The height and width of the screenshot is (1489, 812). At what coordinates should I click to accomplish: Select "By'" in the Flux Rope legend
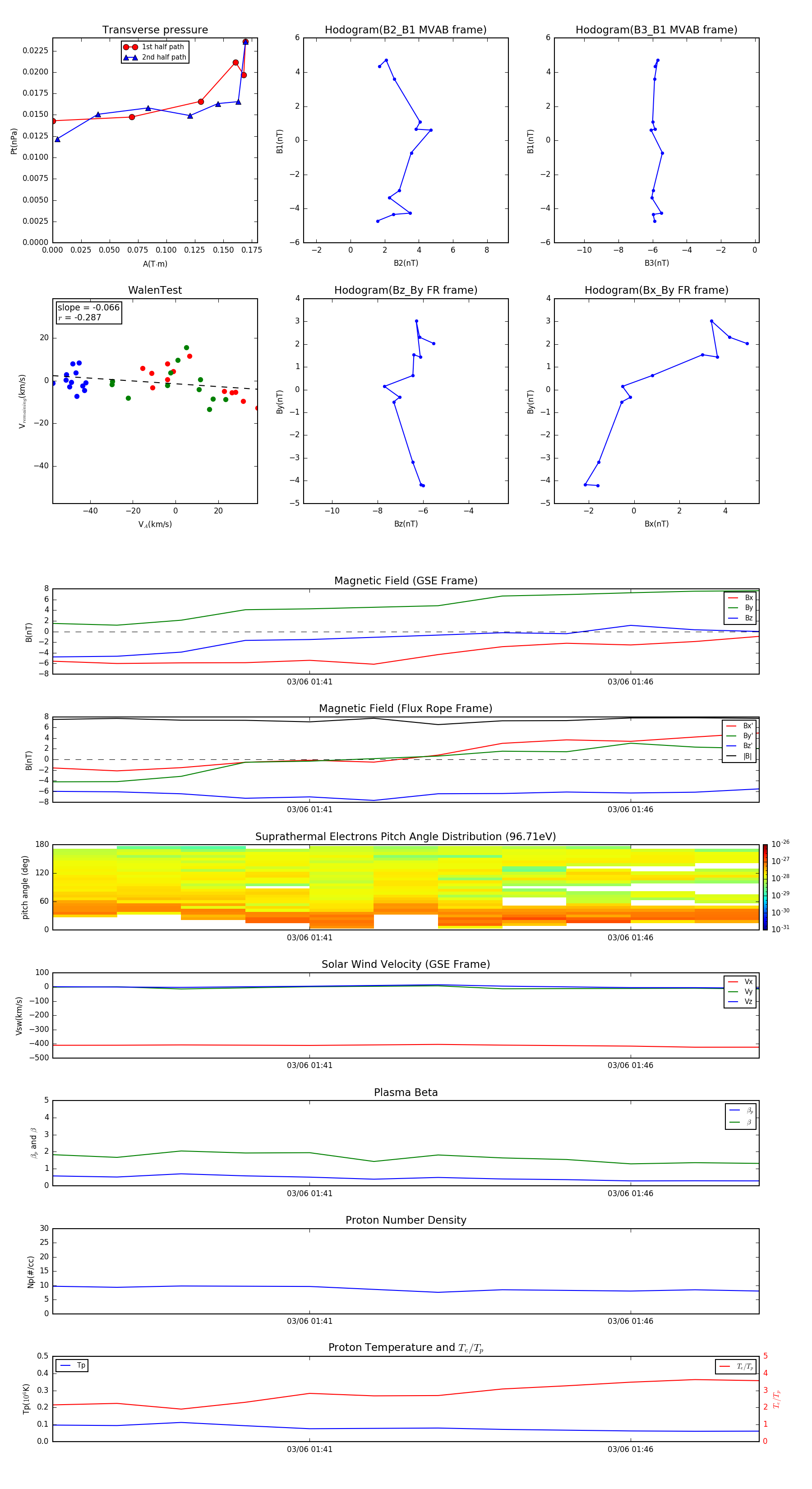739,736
